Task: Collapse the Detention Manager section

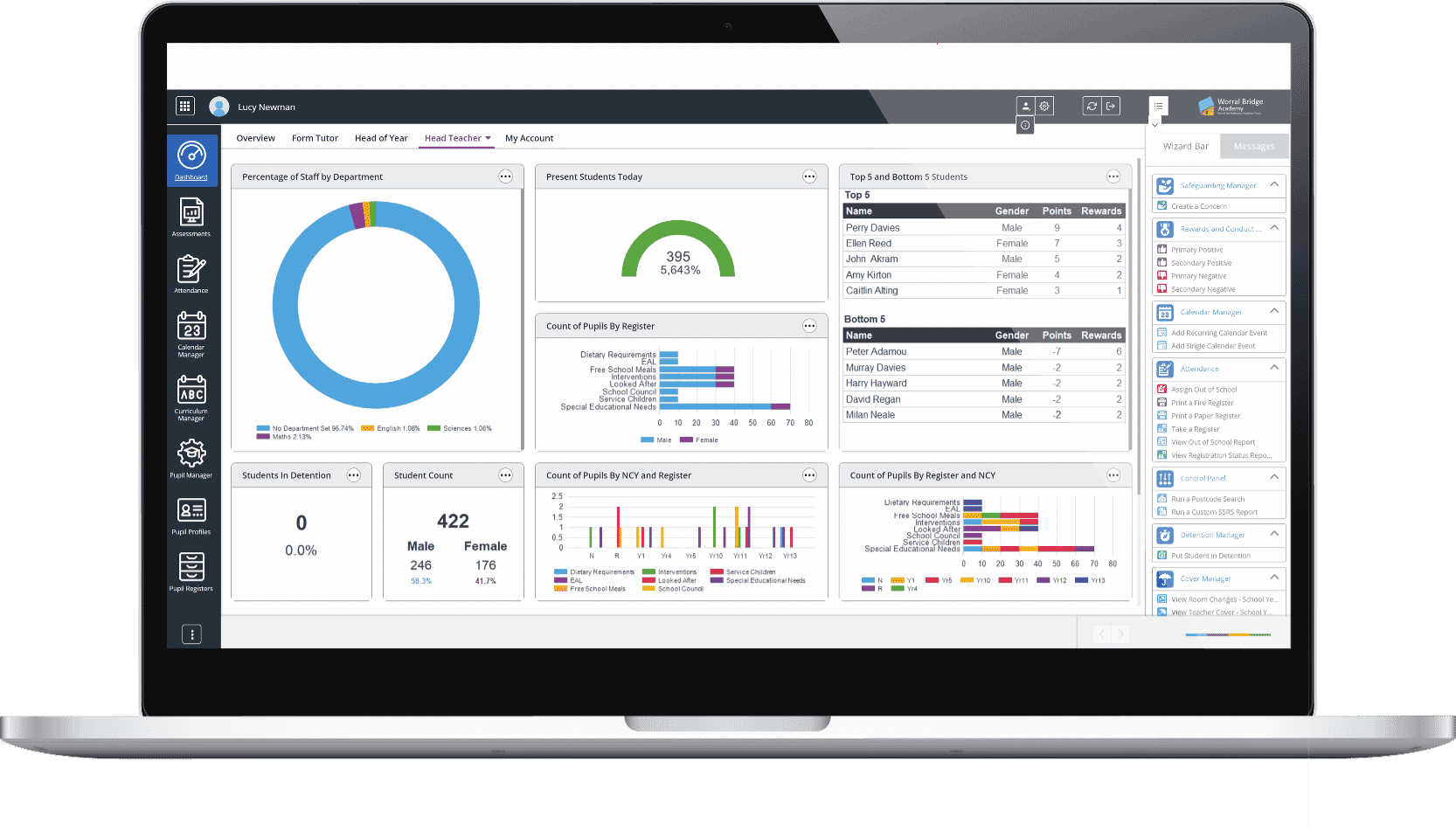Action: (x=1274, y=534)
